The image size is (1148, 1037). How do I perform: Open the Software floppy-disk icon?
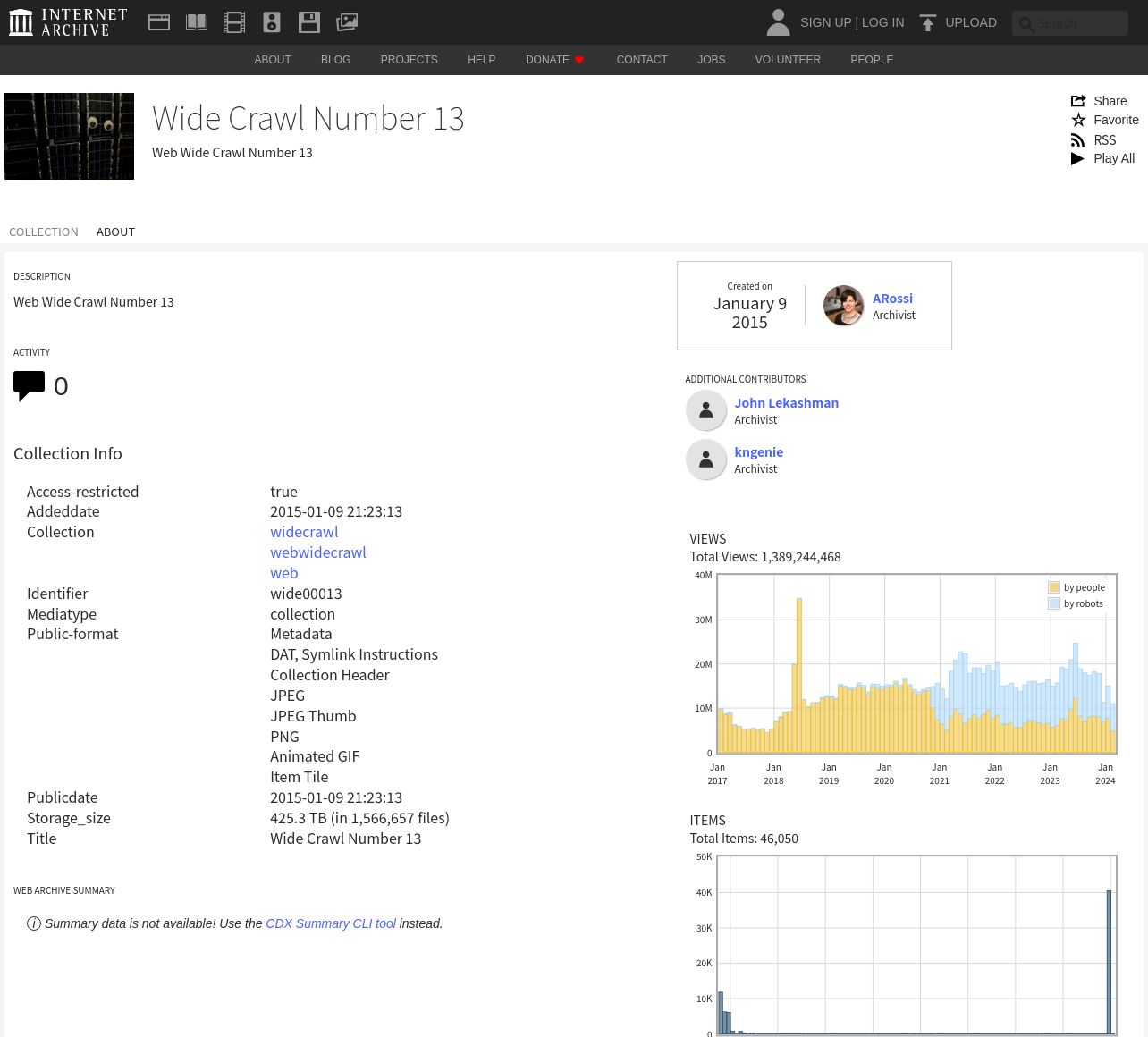(309, 22)
